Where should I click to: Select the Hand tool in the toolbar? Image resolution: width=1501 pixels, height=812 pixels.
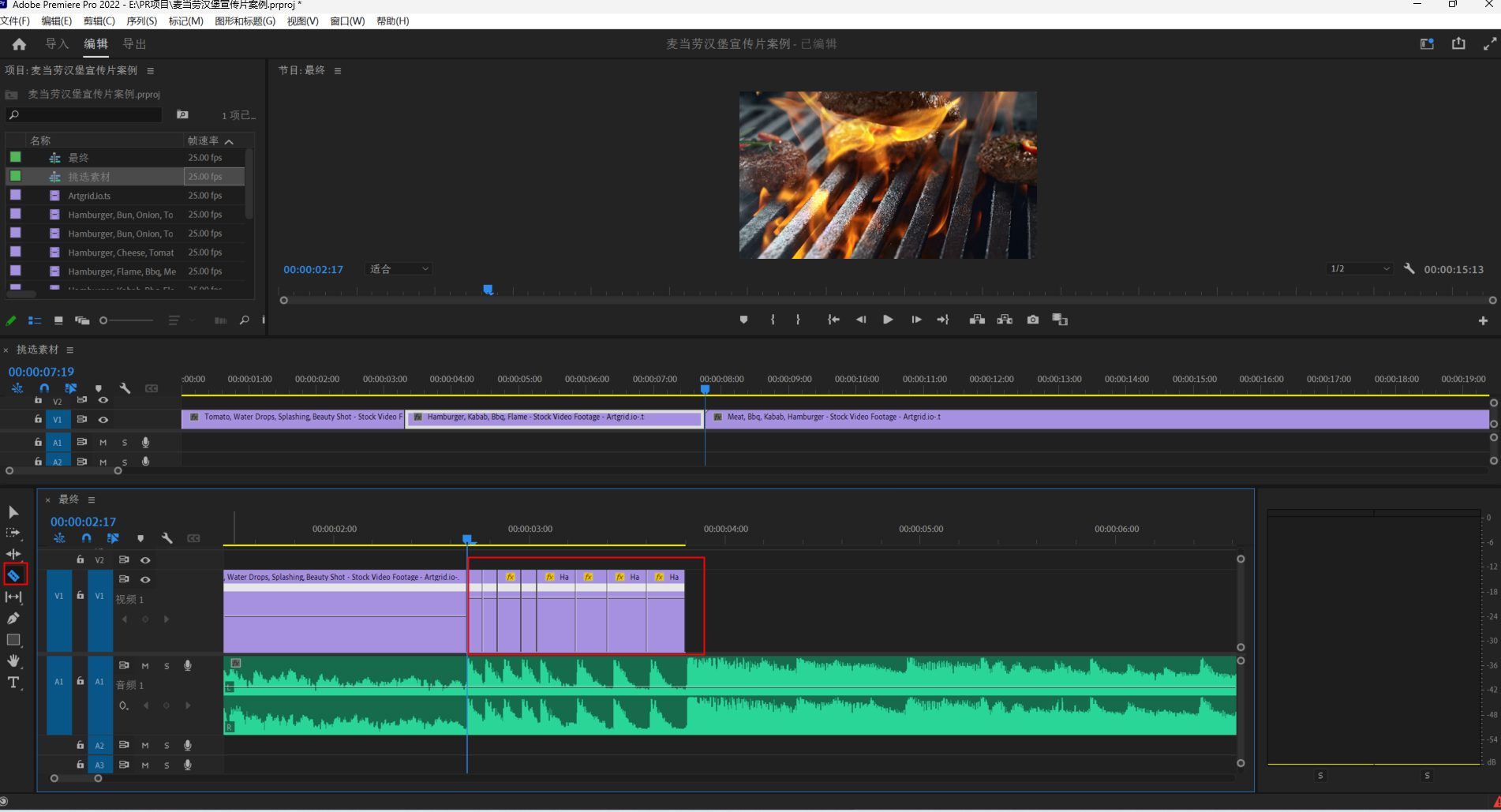(x=13, y=660)
